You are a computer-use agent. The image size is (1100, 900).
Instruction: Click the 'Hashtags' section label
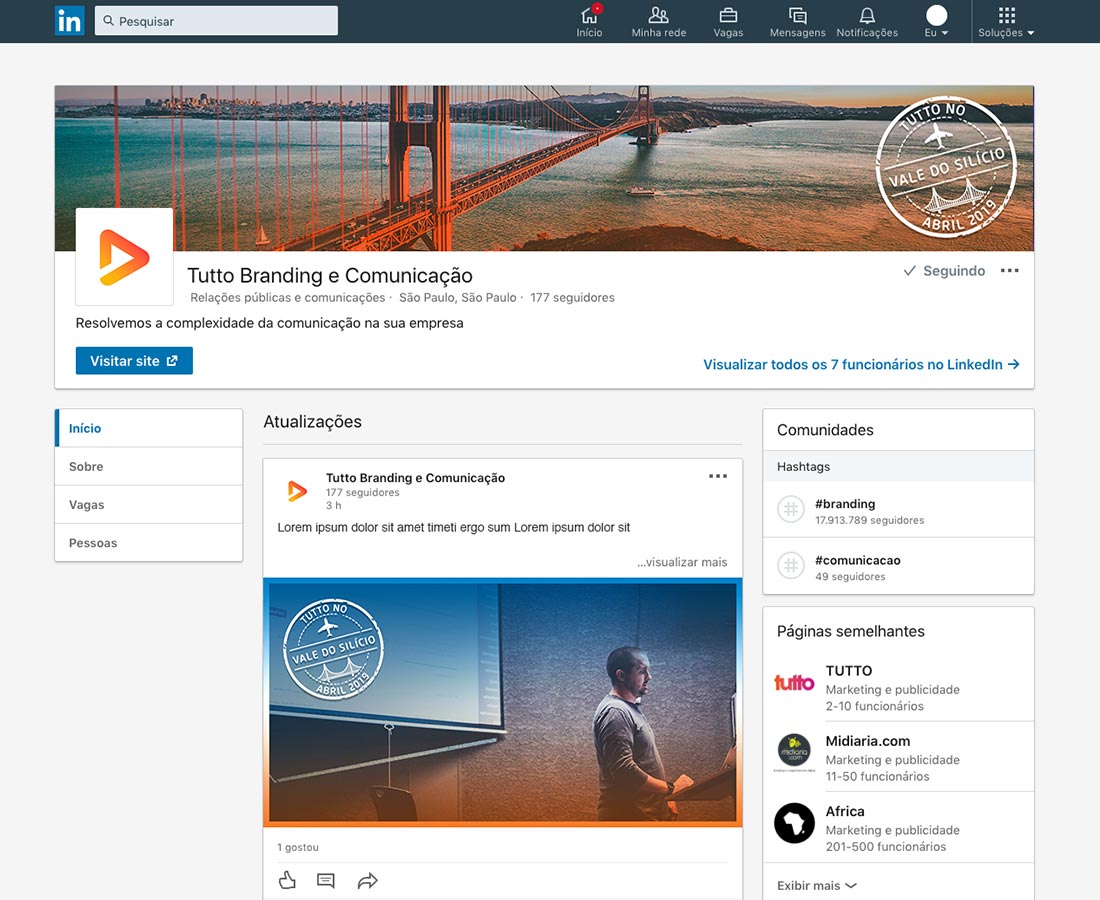pos(803,466)
